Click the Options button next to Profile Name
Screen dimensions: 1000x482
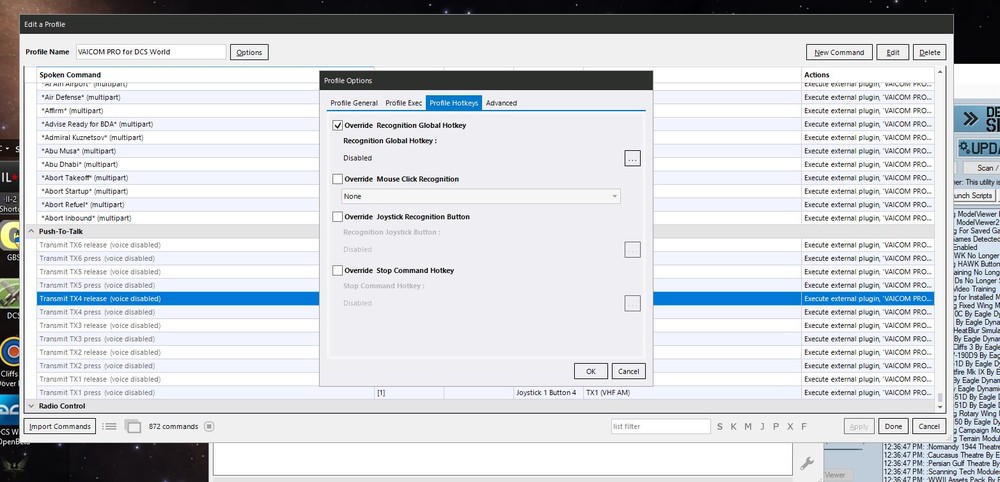click(249, 52)
